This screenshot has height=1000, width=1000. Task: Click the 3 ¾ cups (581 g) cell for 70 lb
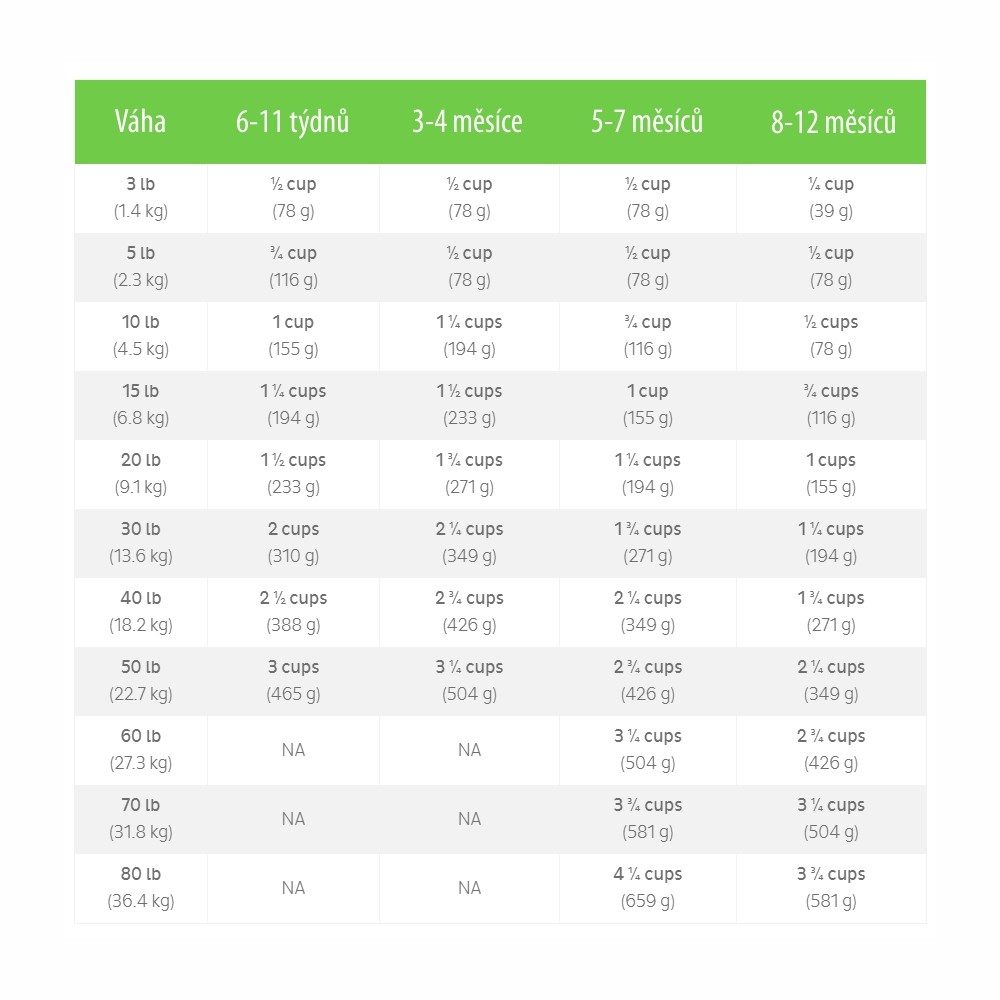(x=648, y=820)
